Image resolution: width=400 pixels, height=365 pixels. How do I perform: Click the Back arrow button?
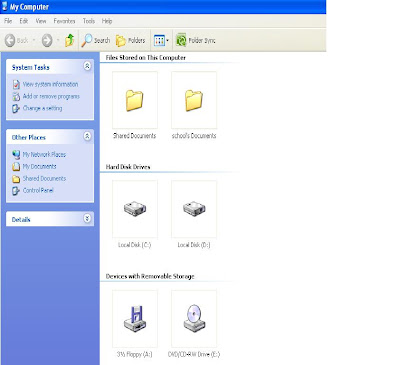pyautogui.click(x=10, y=40)
